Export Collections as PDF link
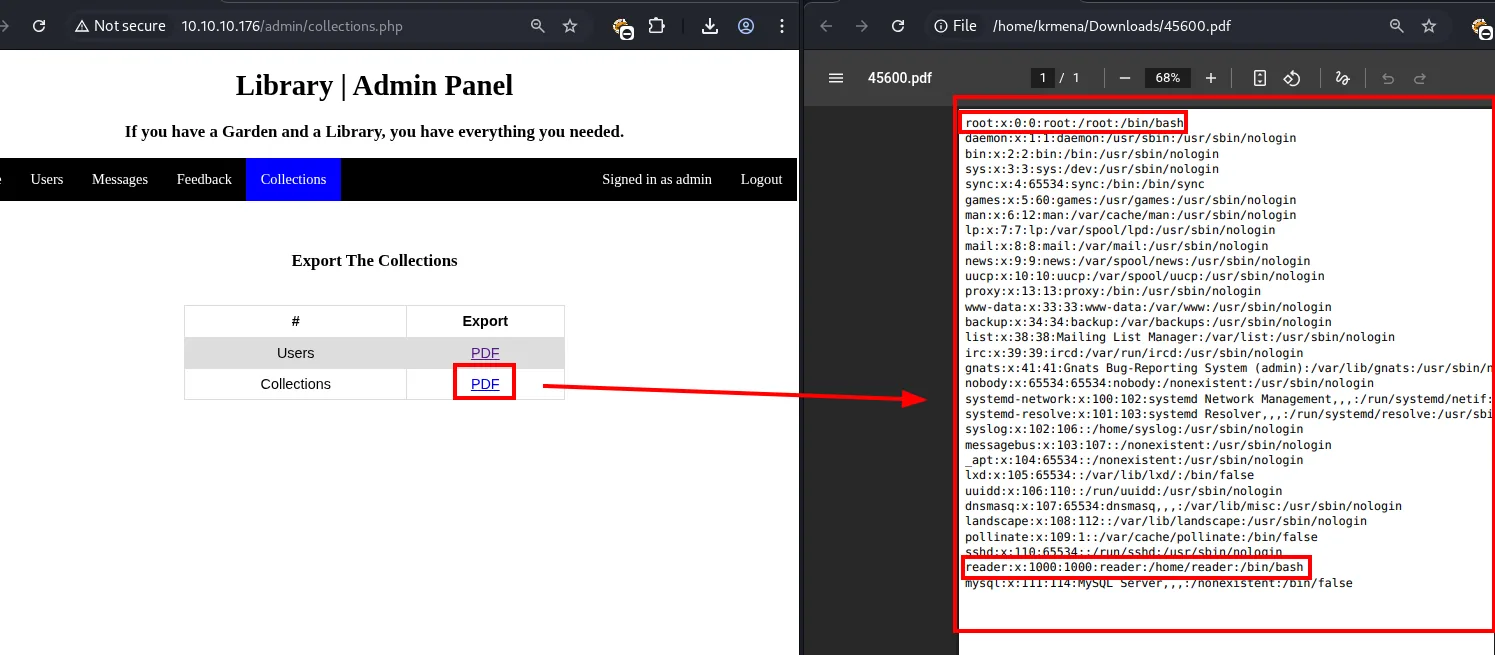 tap(485, 384)
